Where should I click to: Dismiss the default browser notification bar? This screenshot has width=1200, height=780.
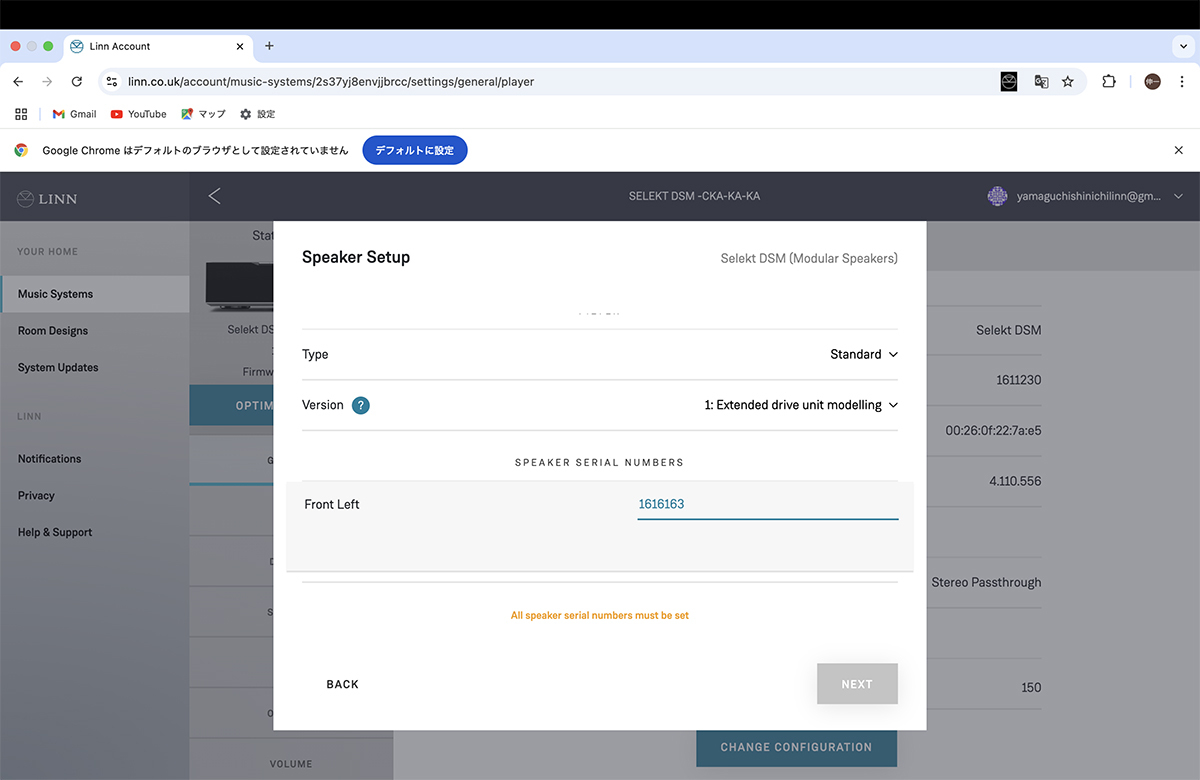click(x=1178, y=150)
